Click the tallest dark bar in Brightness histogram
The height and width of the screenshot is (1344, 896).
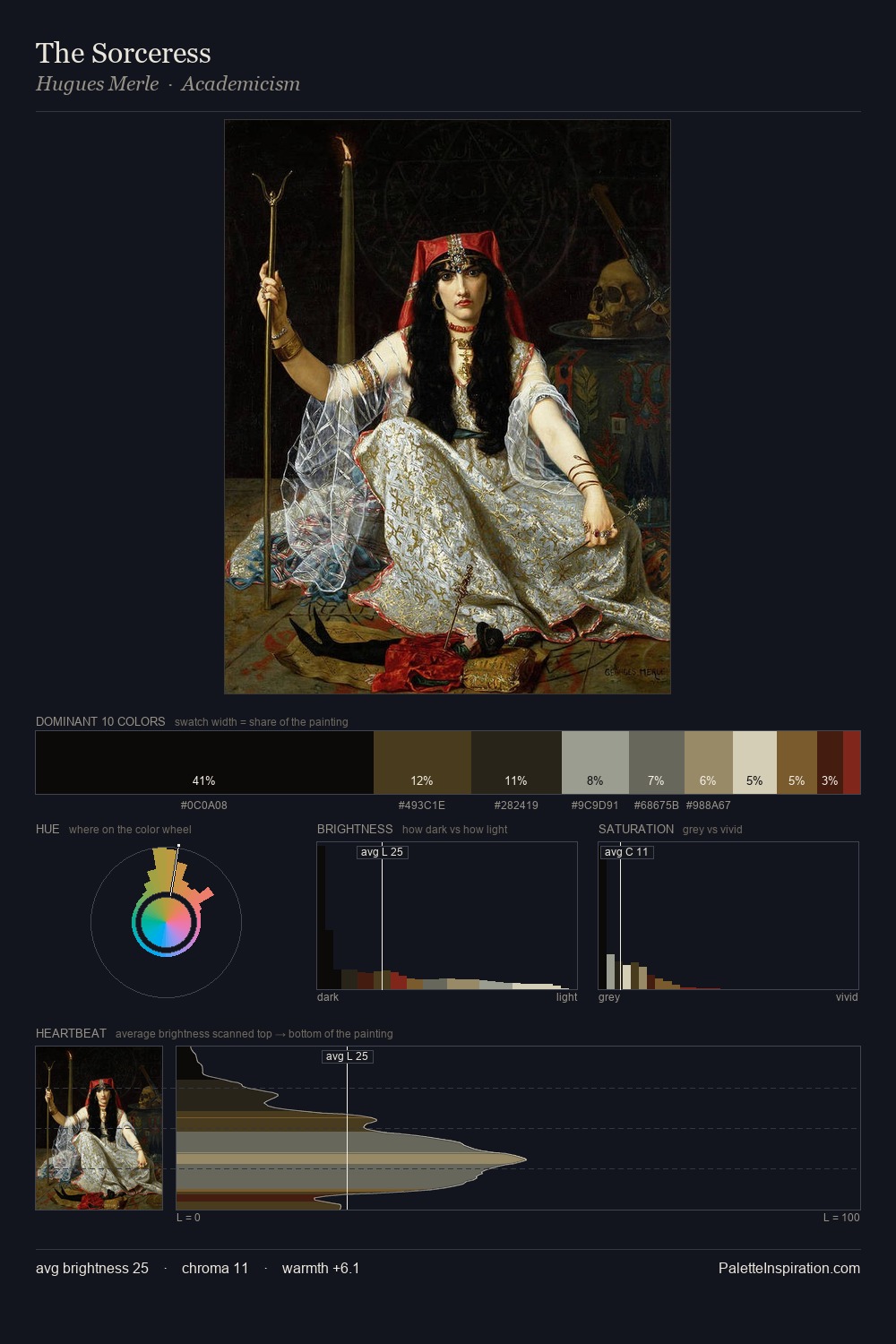321,916
